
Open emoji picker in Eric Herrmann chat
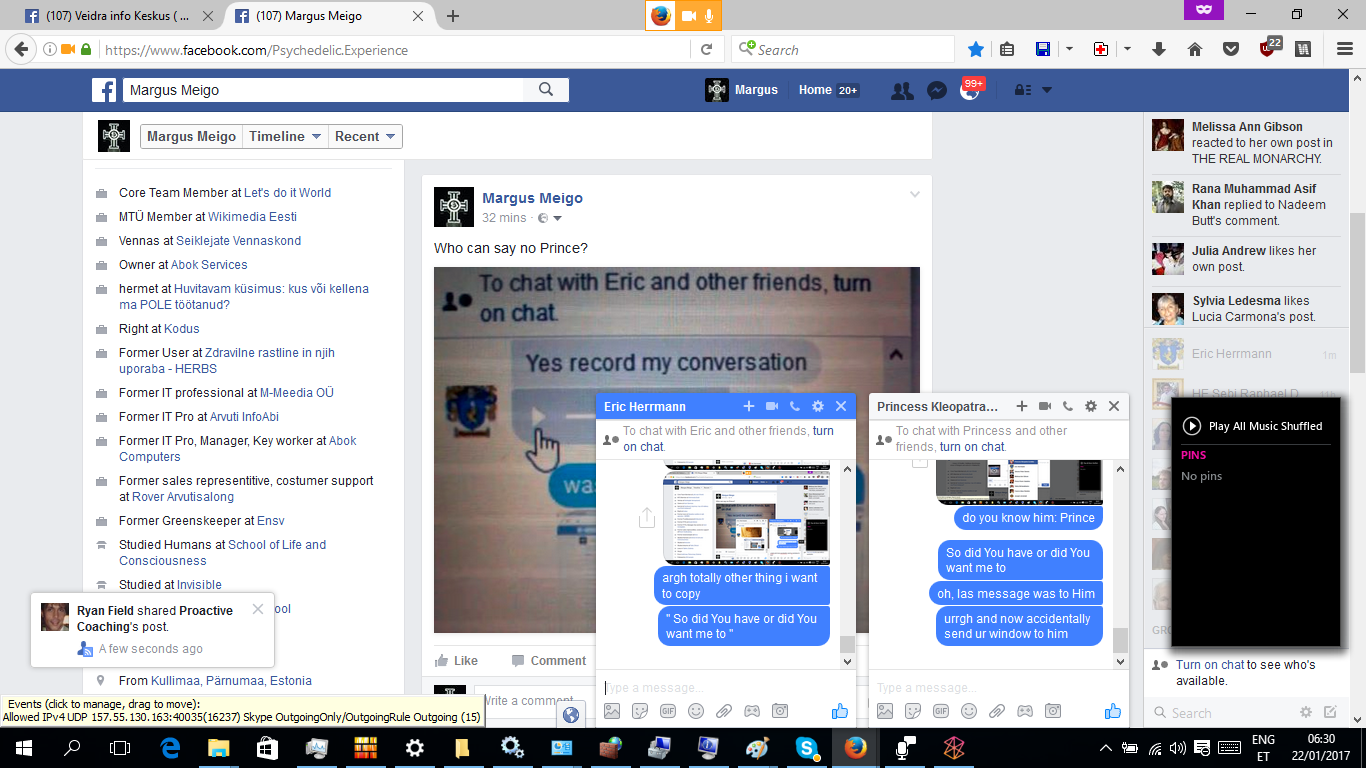point(696,711)
